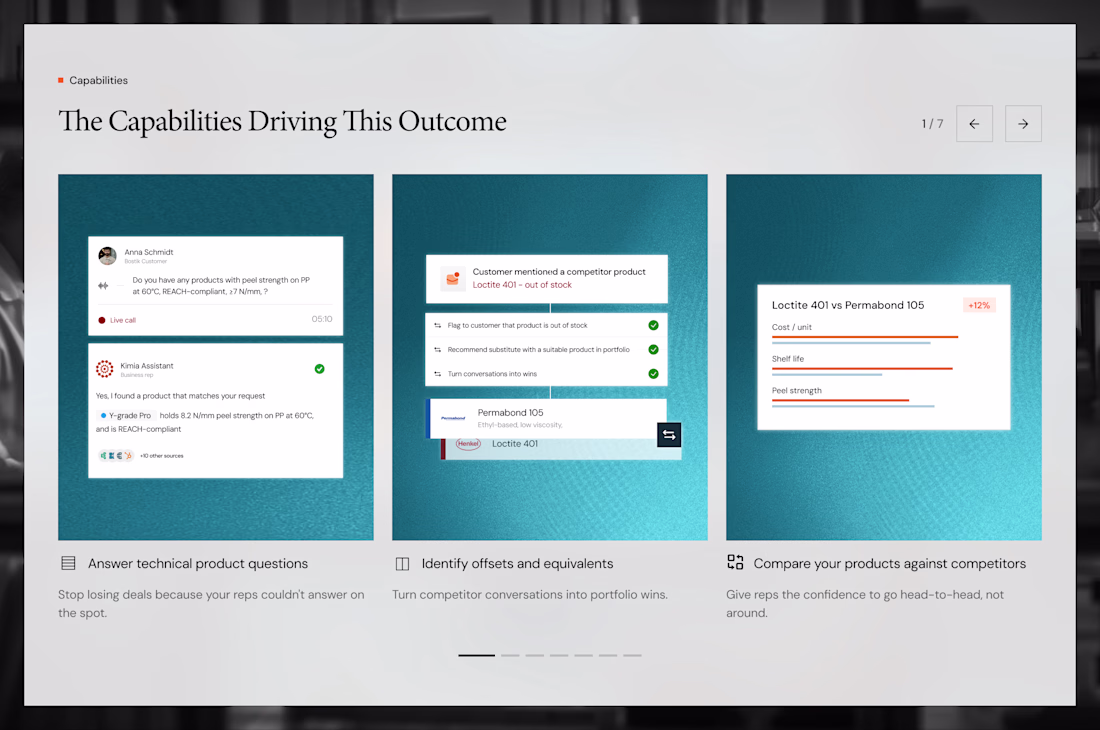
Task: Click the green check next to Kimia Assistant
Action: pos(319,369)
